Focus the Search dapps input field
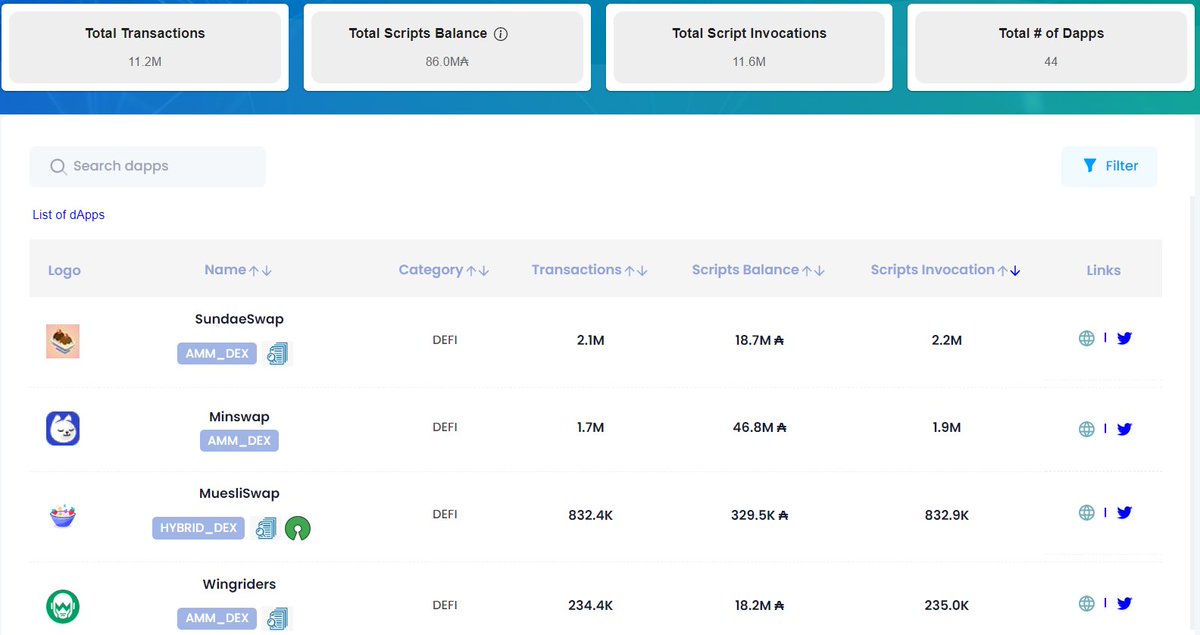The image size is (1200, 635). [x=148, y=167]
